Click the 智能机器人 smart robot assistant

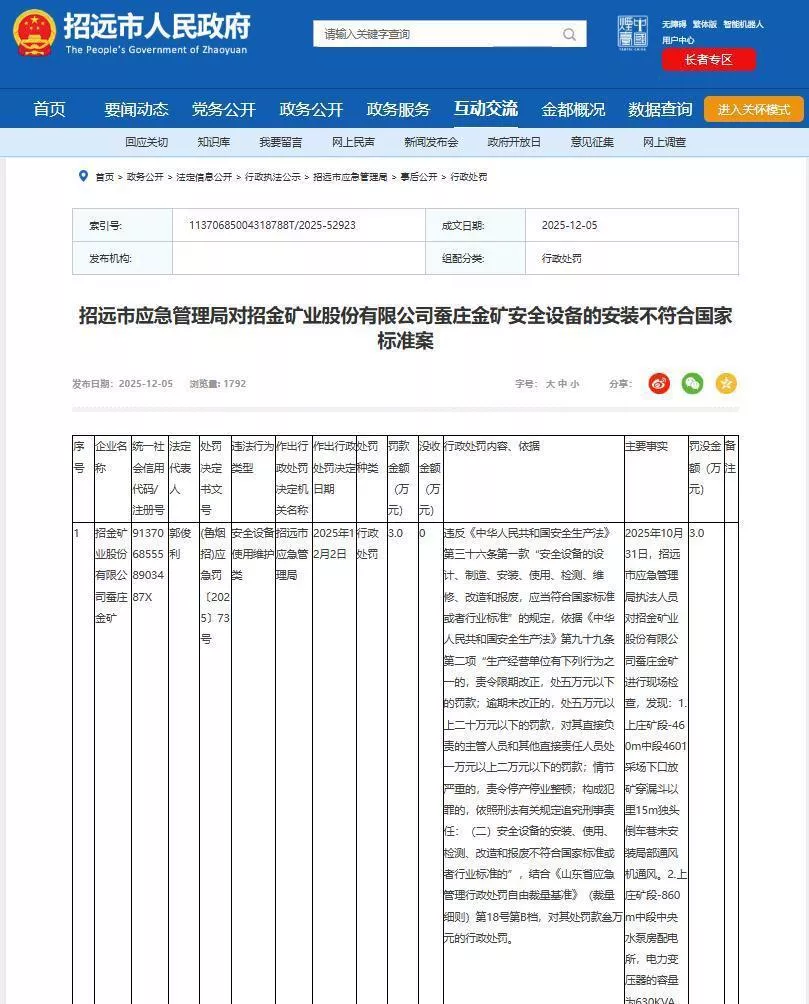[743, 24]
